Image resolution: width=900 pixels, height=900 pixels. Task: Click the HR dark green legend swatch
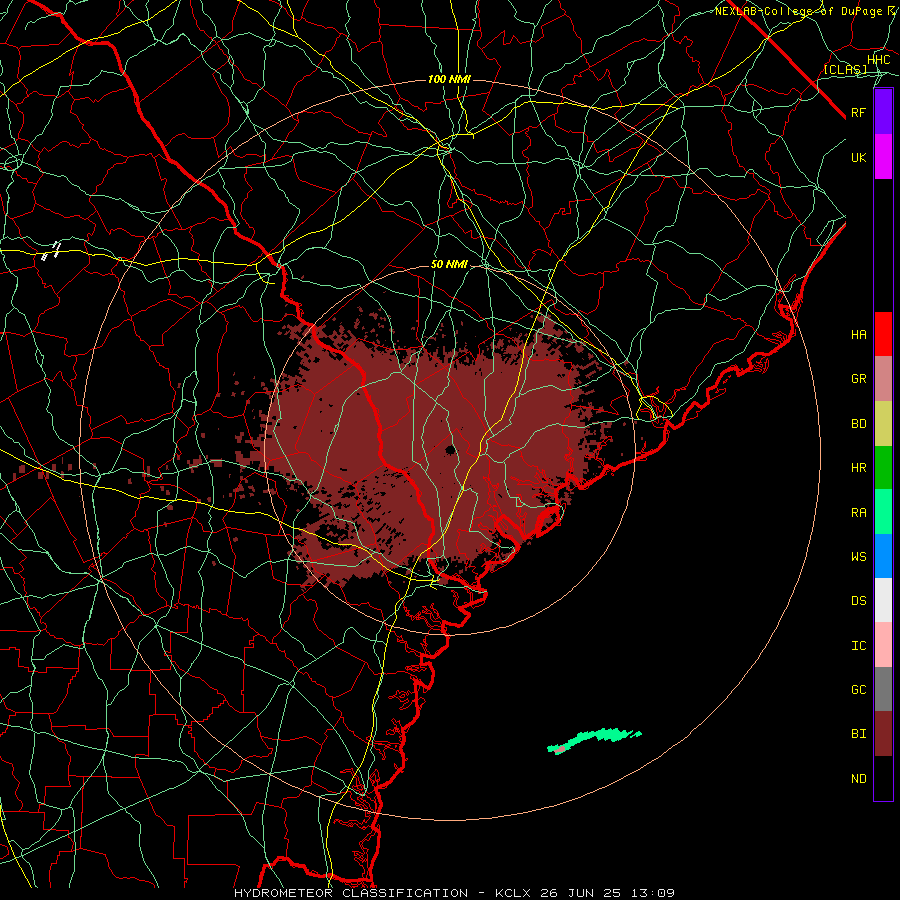pyautogui.click(x=883, y=468)
